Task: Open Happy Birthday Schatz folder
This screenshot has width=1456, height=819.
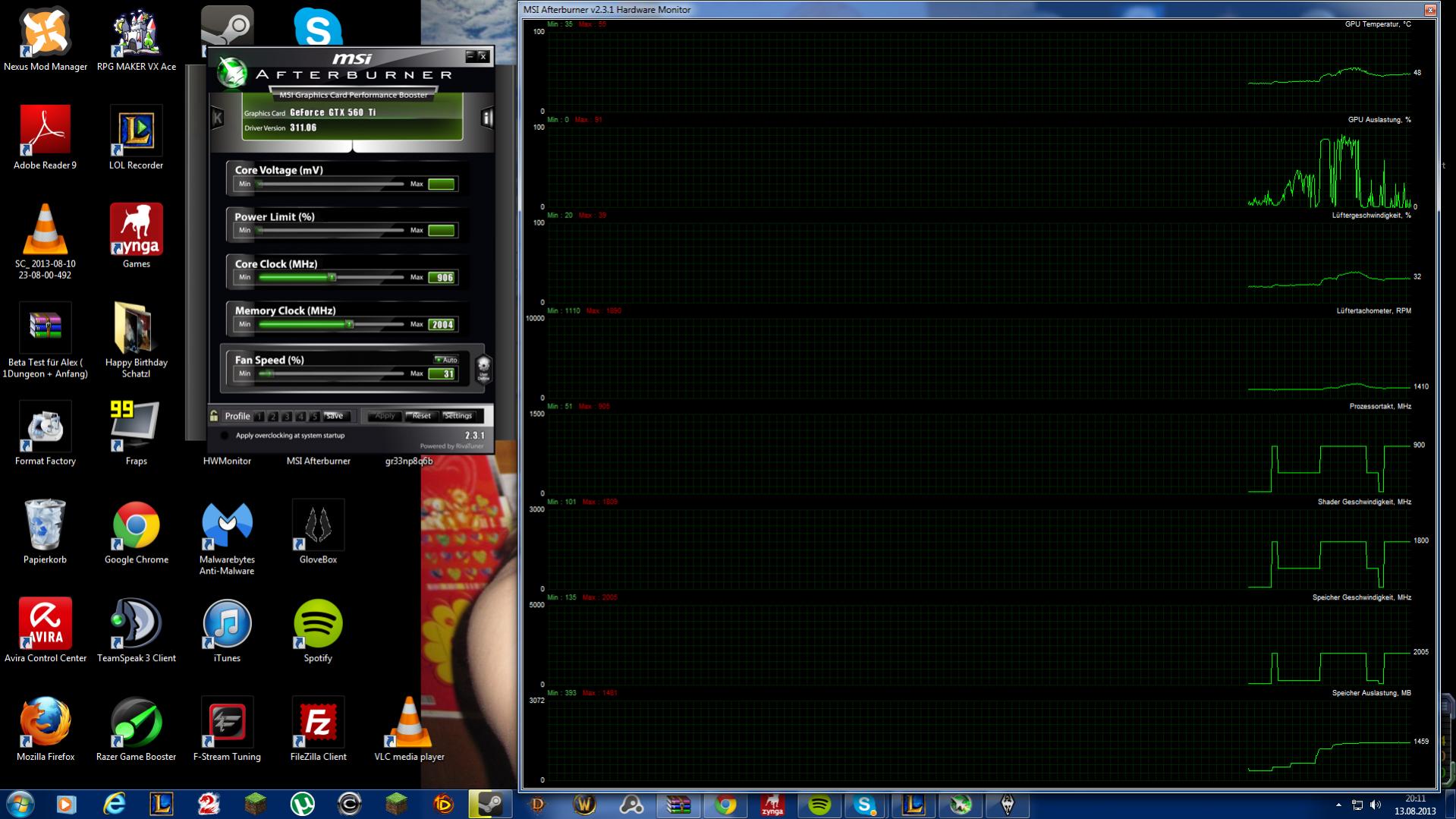Action: [x=137, y=340]
